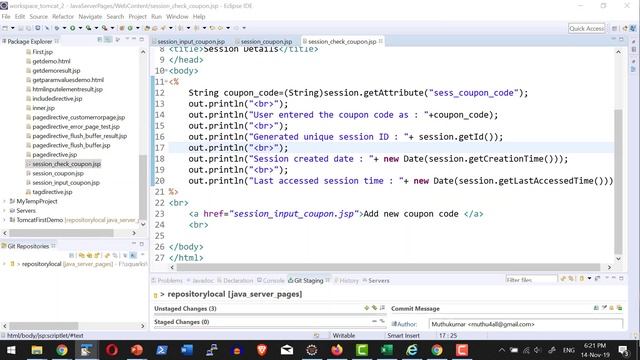
Task: Switch to the Console tab
Action: (271, 280)
